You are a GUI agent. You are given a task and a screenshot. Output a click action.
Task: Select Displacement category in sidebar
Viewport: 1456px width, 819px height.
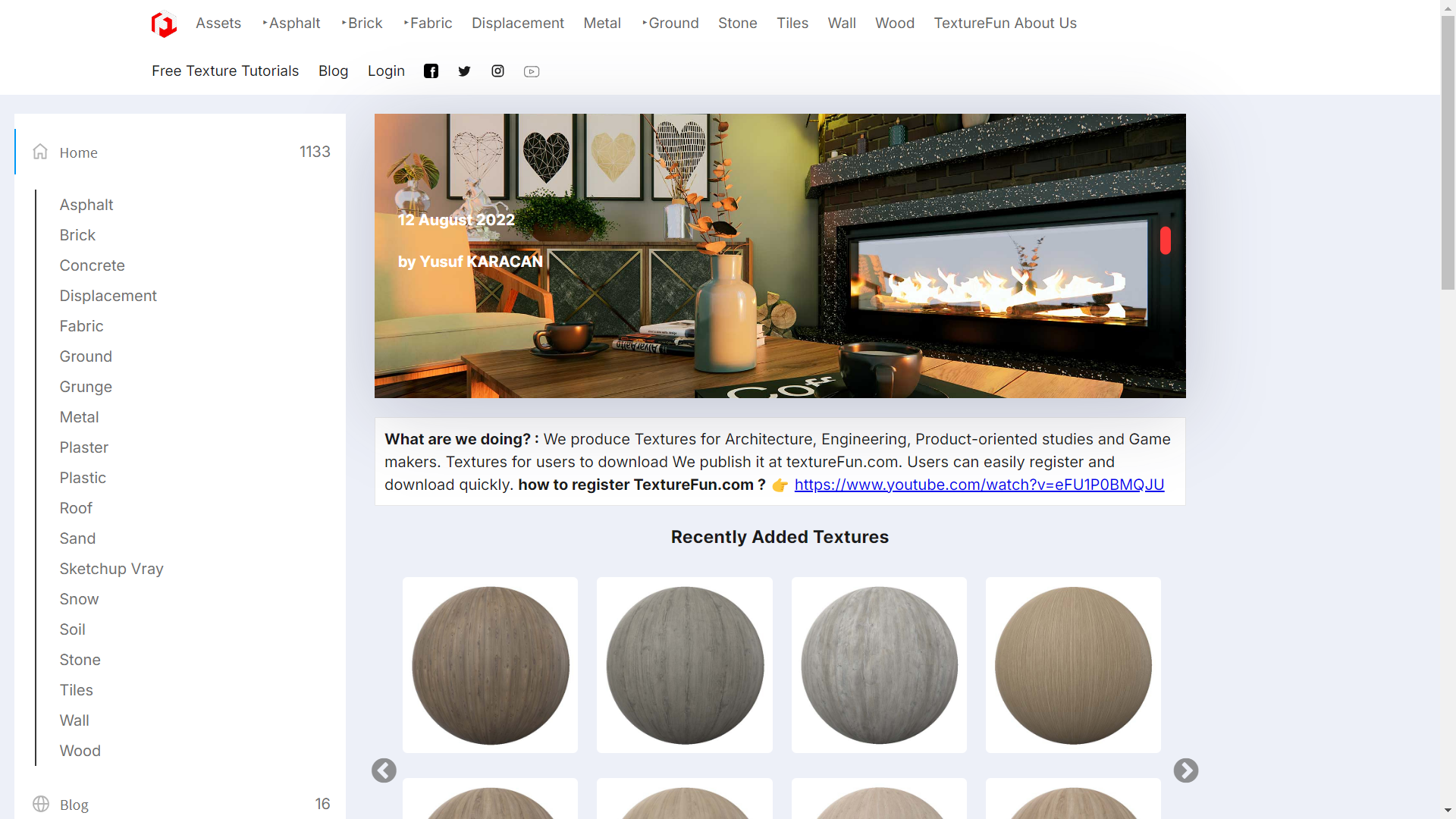(108, 296)
